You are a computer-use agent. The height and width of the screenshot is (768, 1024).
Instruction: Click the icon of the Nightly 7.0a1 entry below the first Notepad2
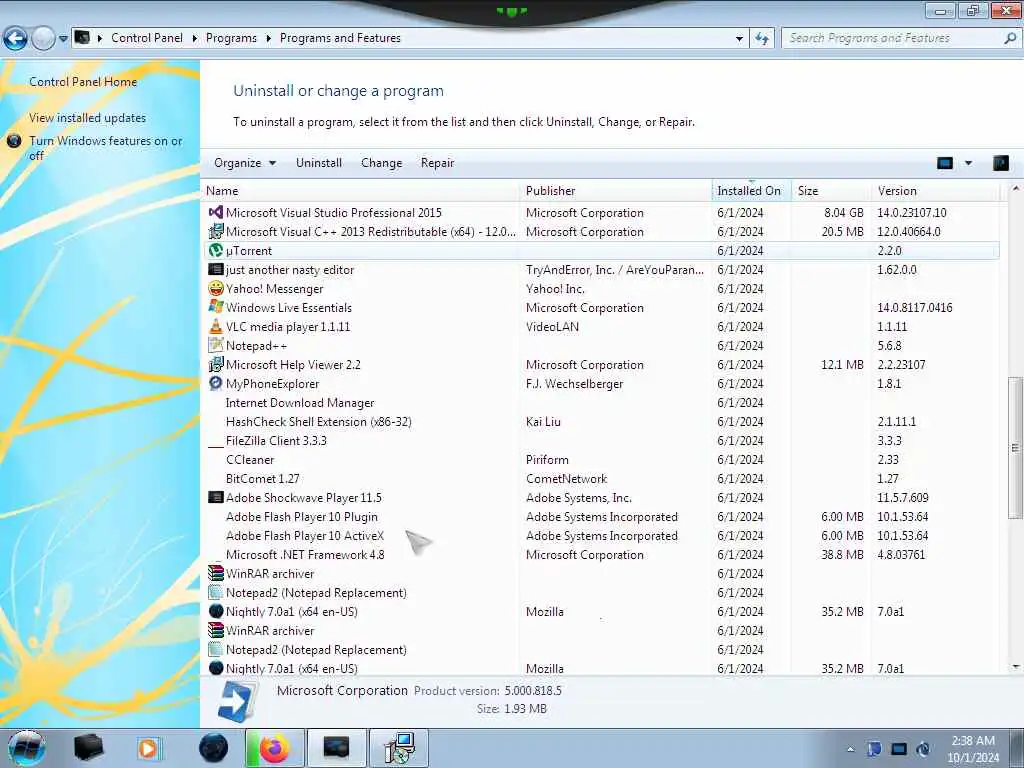point(216,611)
